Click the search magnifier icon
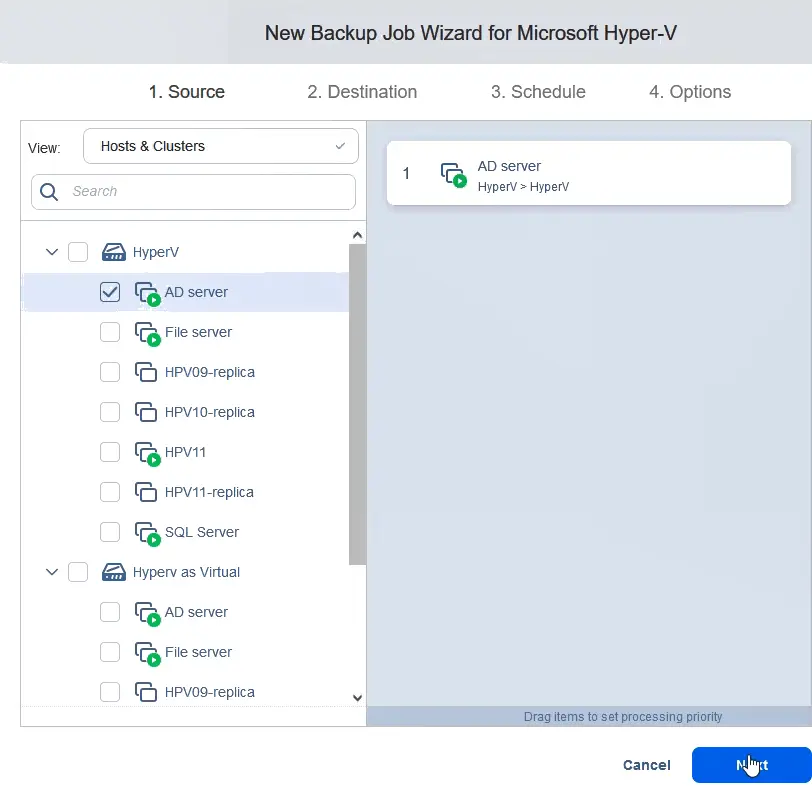This screenshot has height=803, width=812. point(49,192)
